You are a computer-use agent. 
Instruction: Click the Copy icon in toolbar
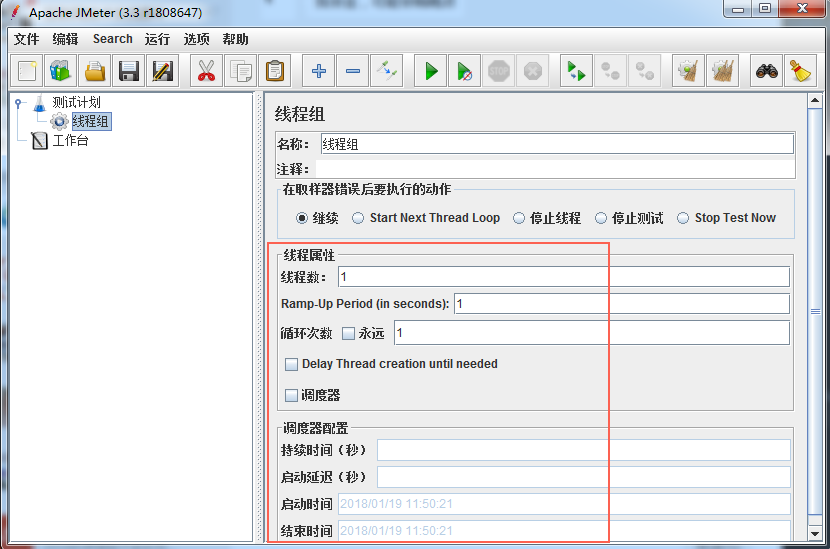tap(240, 71)
